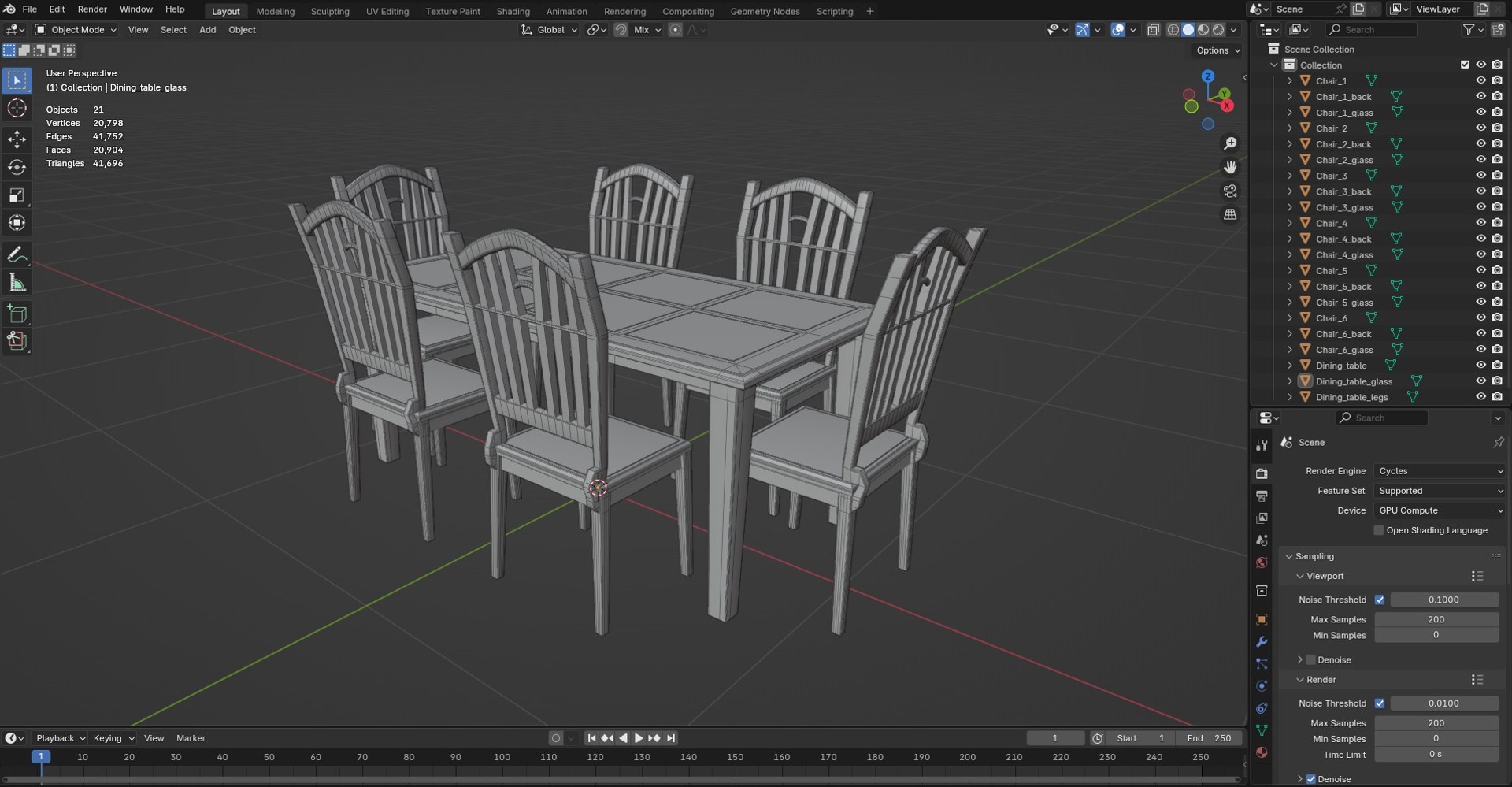The image size is (1512, 787).
Task: Open the Output properties tab
Action: 1262,496
